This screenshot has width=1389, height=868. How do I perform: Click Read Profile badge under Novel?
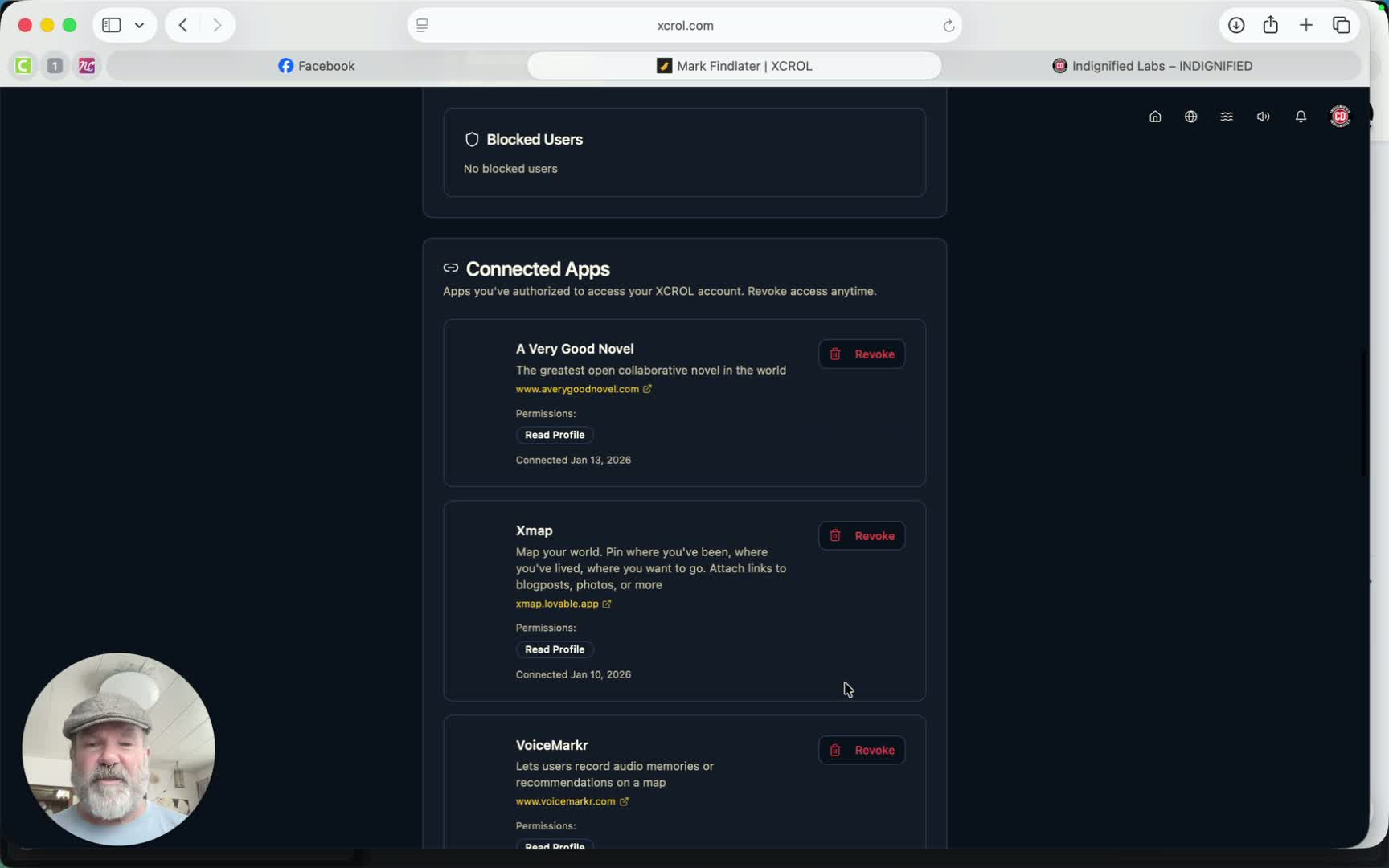[555, 435]
